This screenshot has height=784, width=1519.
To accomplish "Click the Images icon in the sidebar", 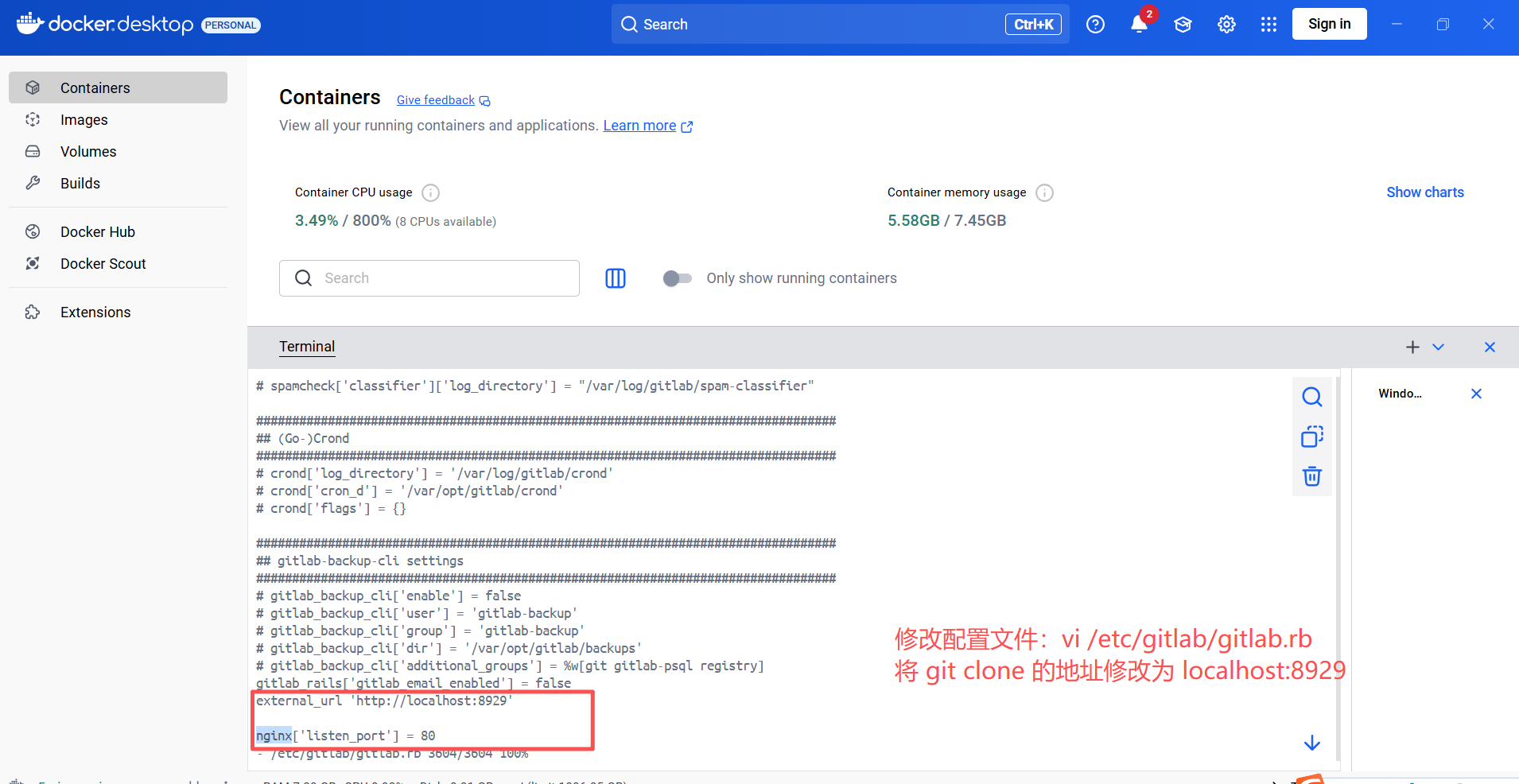I will 33,119.
